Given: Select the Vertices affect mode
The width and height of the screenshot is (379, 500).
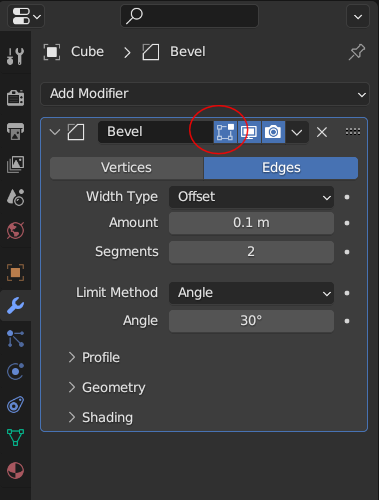Looking at the screenshot, I should [x=127, y=168].
